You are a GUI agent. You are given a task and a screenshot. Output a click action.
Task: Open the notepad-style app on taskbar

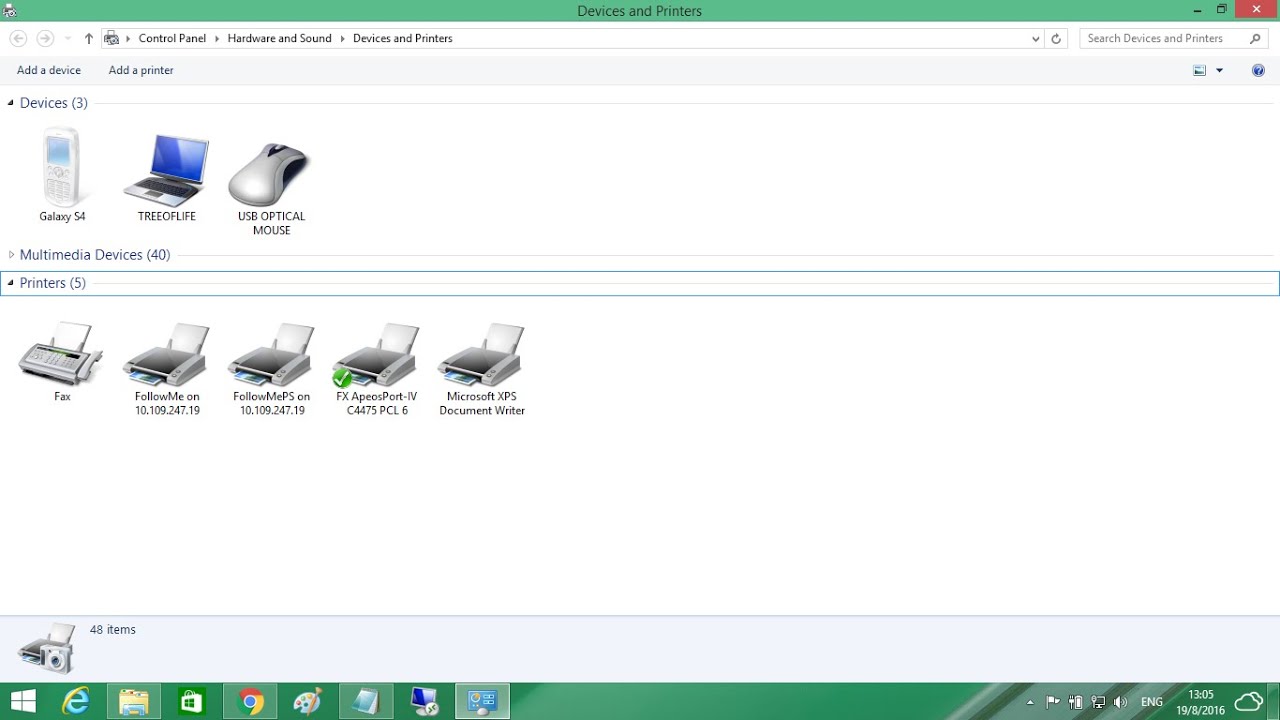pos(366,701)
